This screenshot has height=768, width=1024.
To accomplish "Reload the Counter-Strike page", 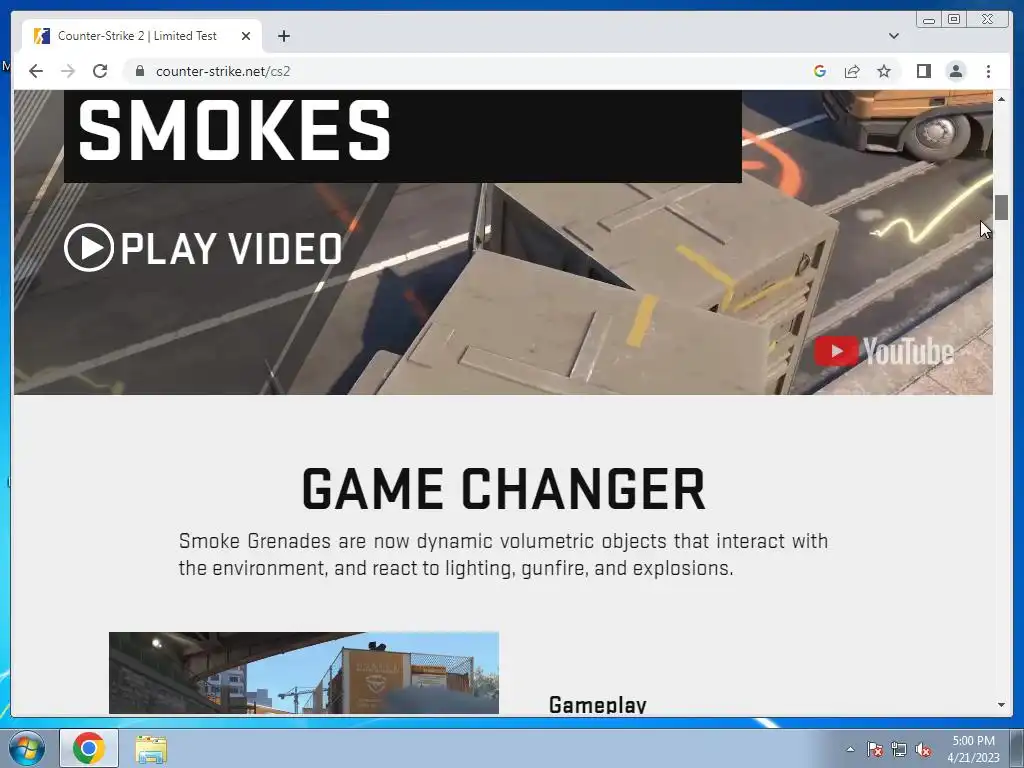I will 100,71.
